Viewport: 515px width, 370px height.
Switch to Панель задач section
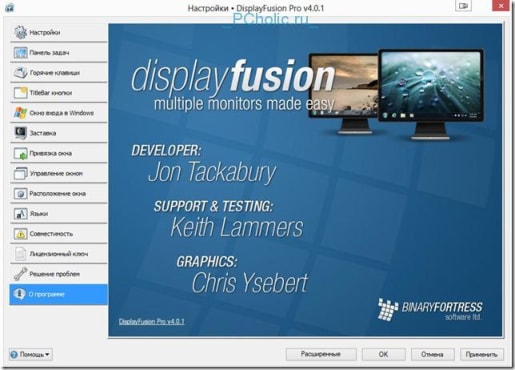pos(49,52)
